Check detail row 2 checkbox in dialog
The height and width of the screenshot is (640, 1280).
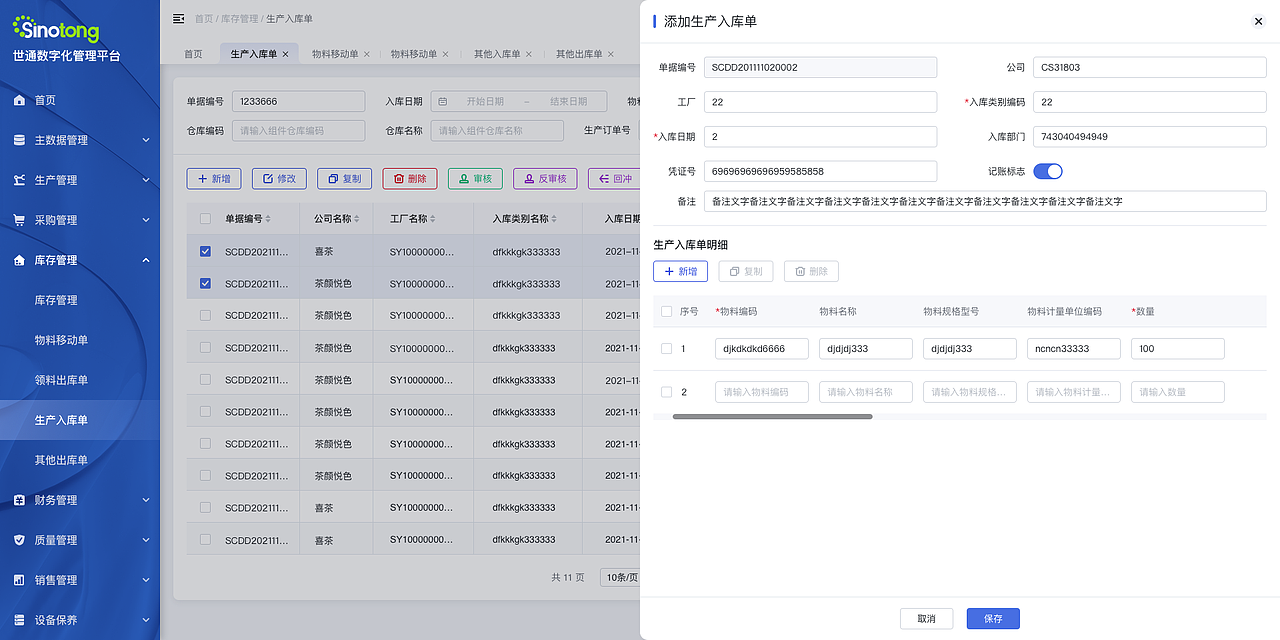click(666, 392)
